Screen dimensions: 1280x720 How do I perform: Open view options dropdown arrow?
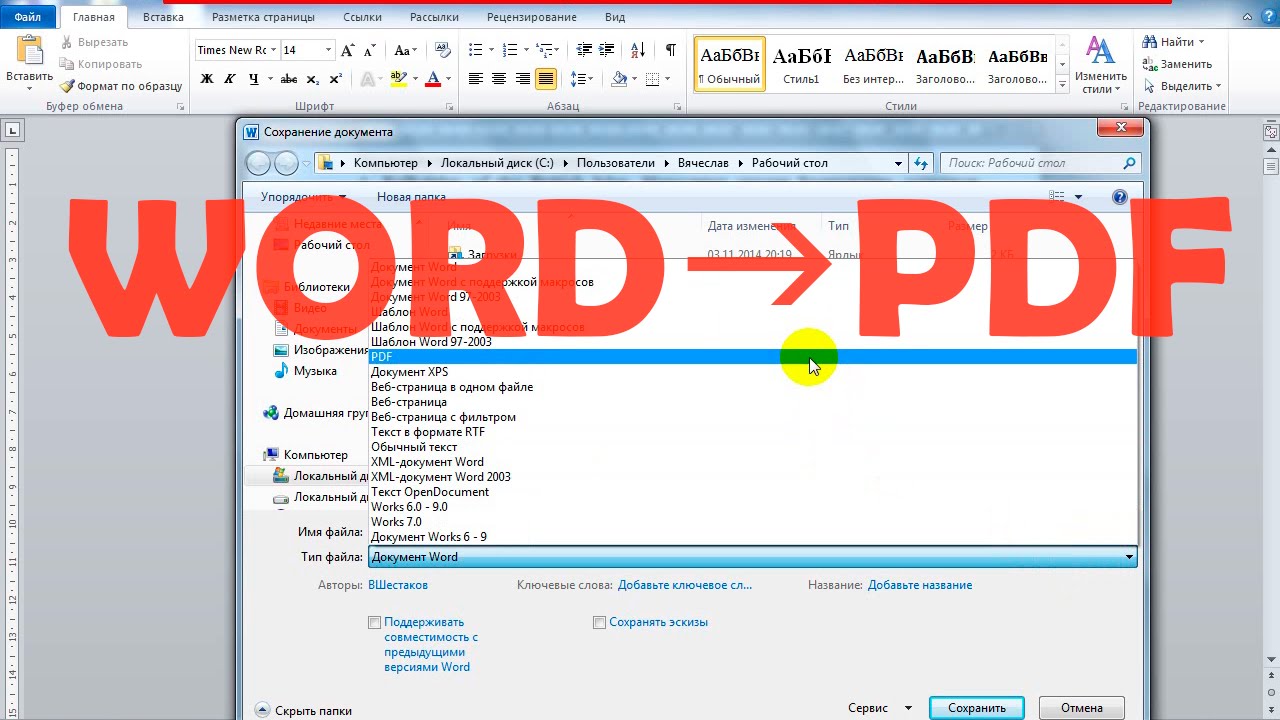pyautogui.click(x=1078, y=197)
